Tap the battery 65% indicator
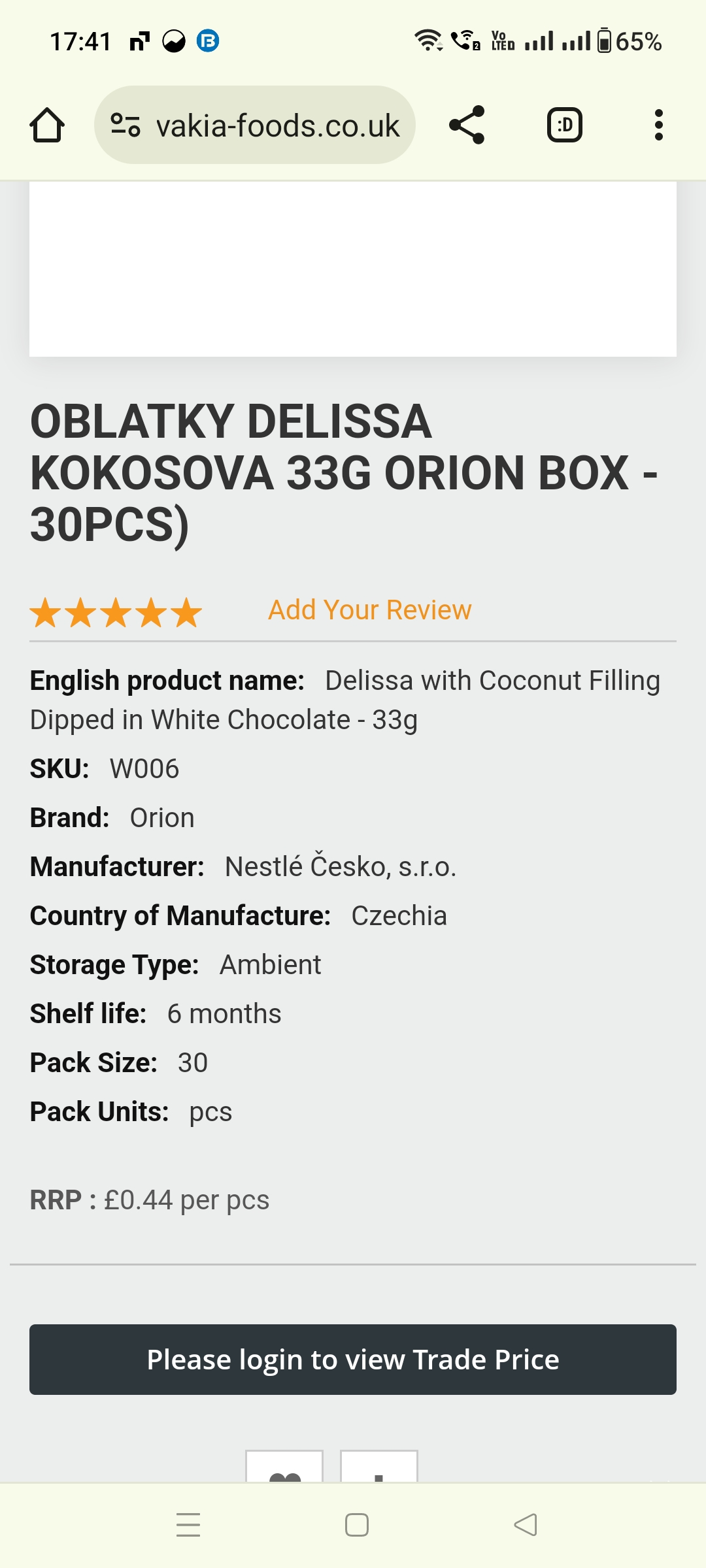 pos(630,41)
